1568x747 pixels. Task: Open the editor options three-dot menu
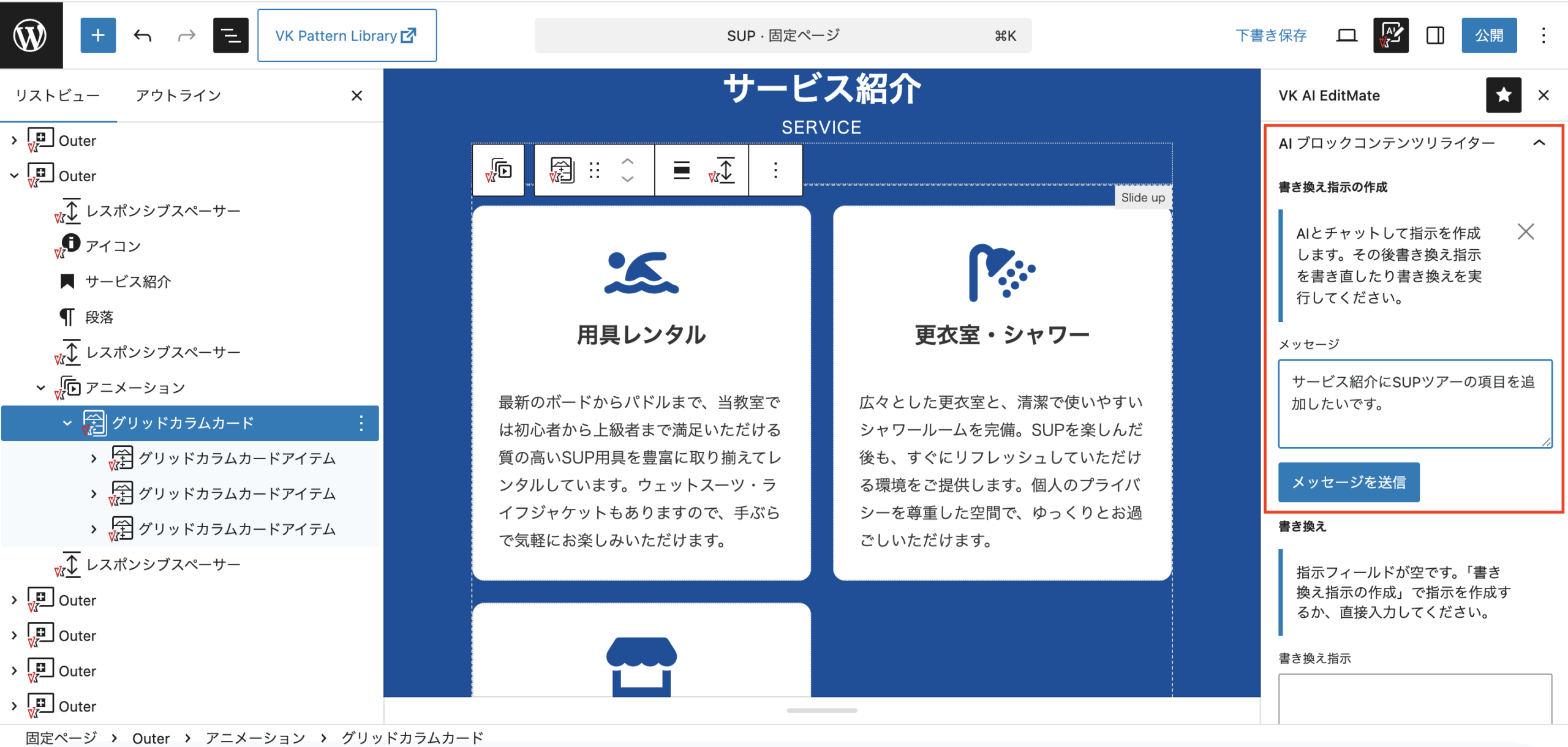pos(1543,36)
